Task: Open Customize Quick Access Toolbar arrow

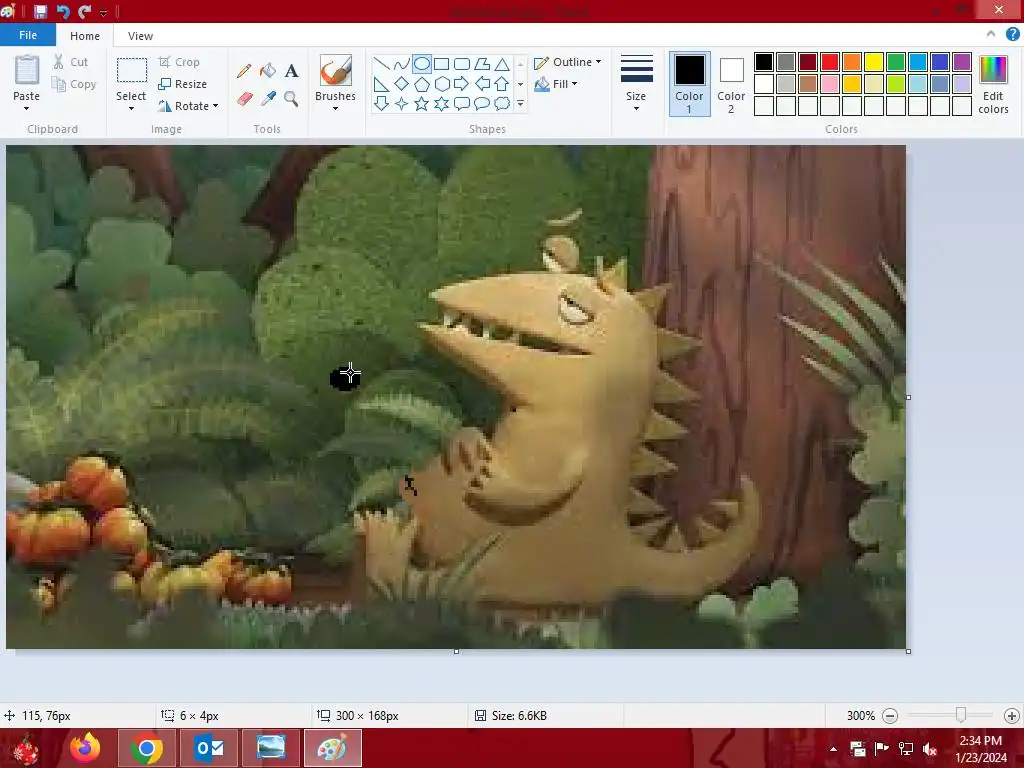Action: pyautogui.click(x=103, y=12)
